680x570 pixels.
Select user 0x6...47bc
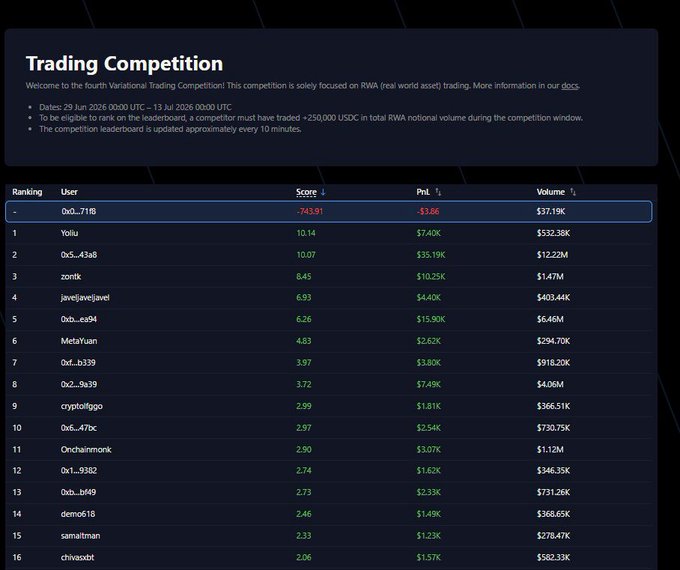point(78,428)
